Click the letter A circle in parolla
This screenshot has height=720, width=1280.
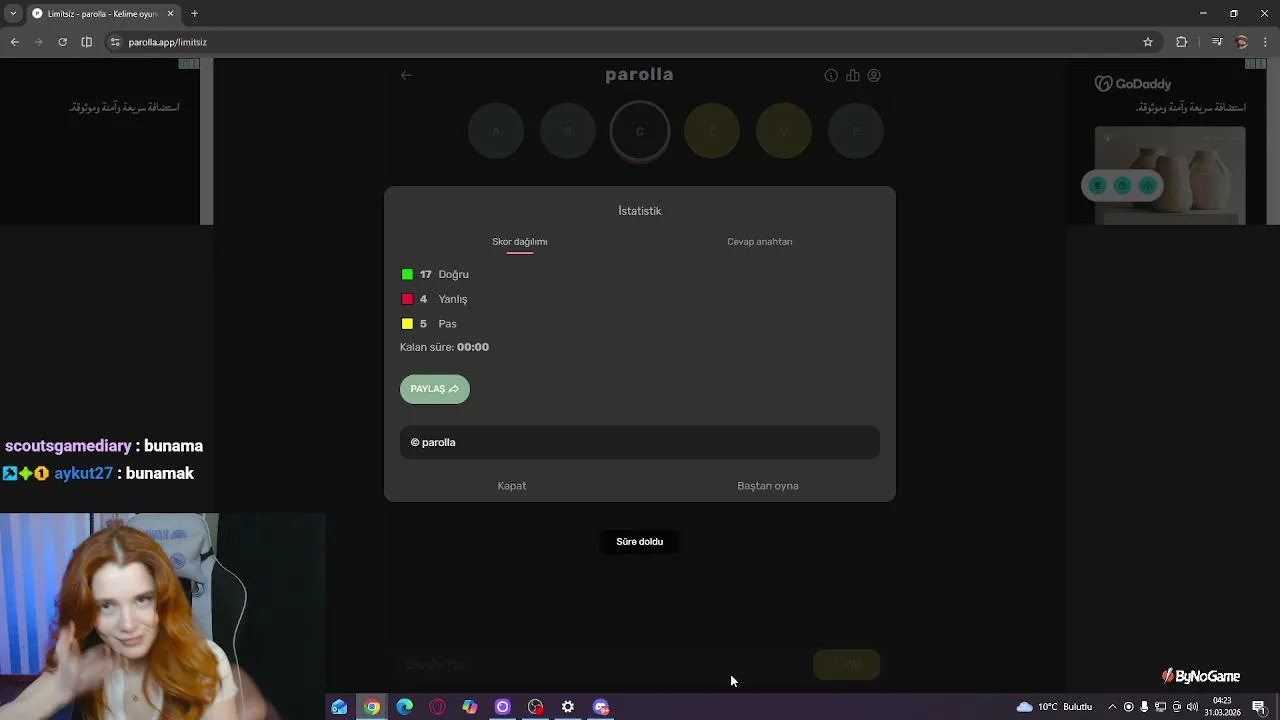496,131
